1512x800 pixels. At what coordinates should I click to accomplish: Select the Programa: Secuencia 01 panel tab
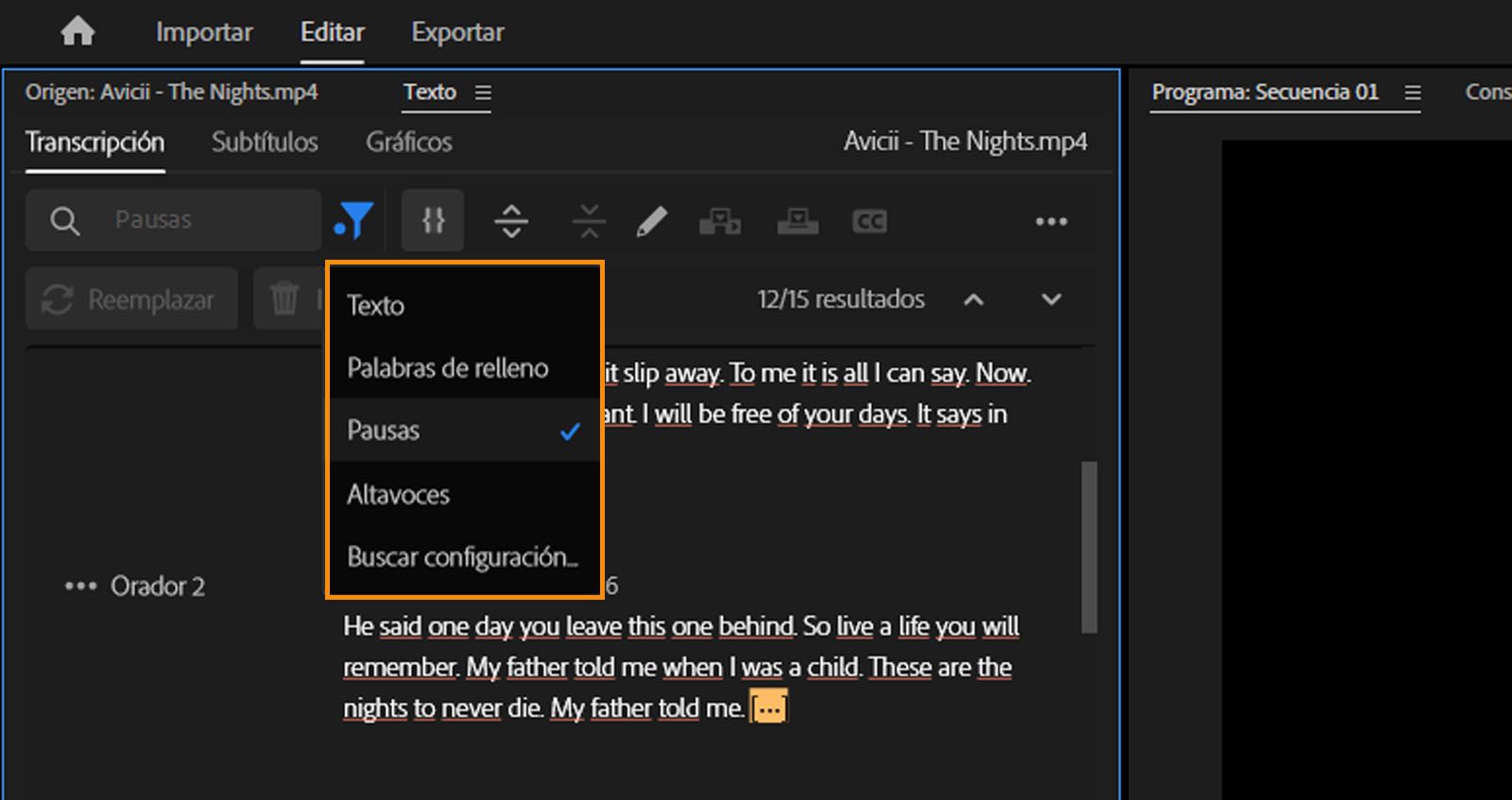[x=1264, y=92]
